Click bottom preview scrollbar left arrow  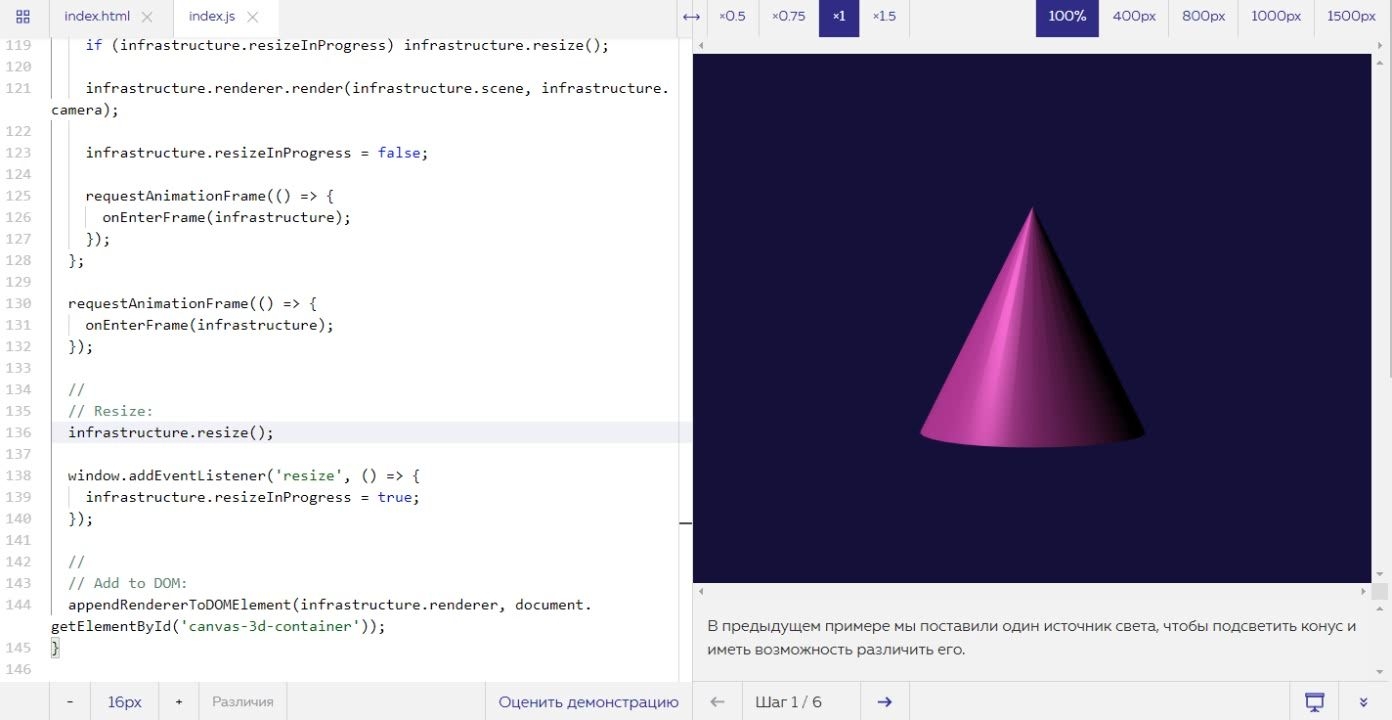(x=700, y=591)
